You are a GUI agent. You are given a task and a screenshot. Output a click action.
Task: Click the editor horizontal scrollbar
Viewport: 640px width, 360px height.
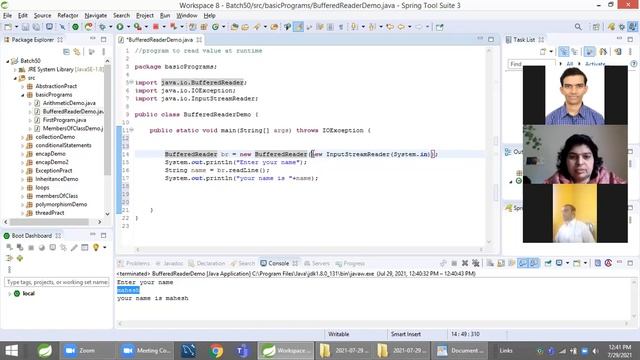(x=309, y=249)
